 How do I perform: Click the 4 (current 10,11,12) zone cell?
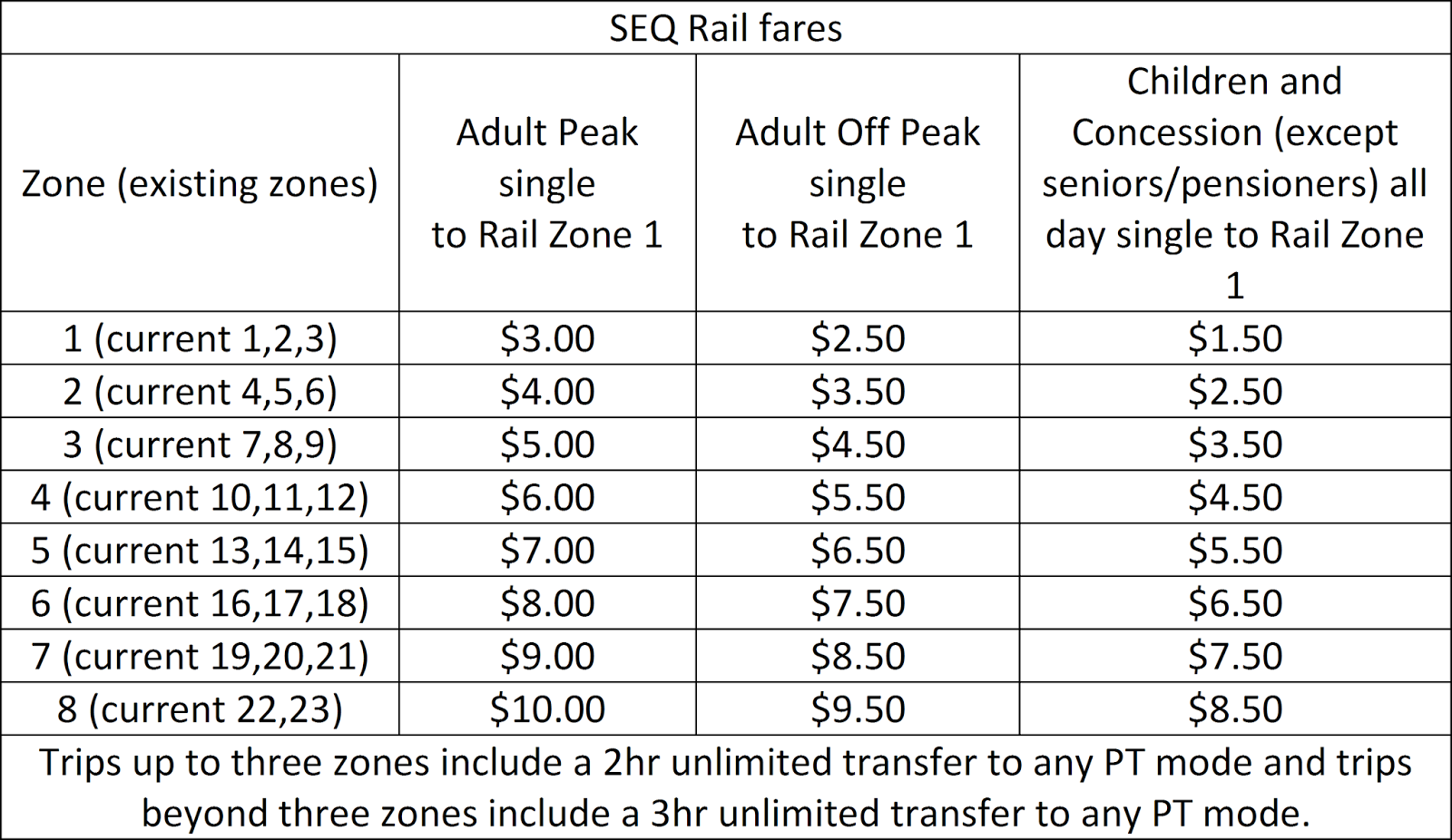coord(200,497)
